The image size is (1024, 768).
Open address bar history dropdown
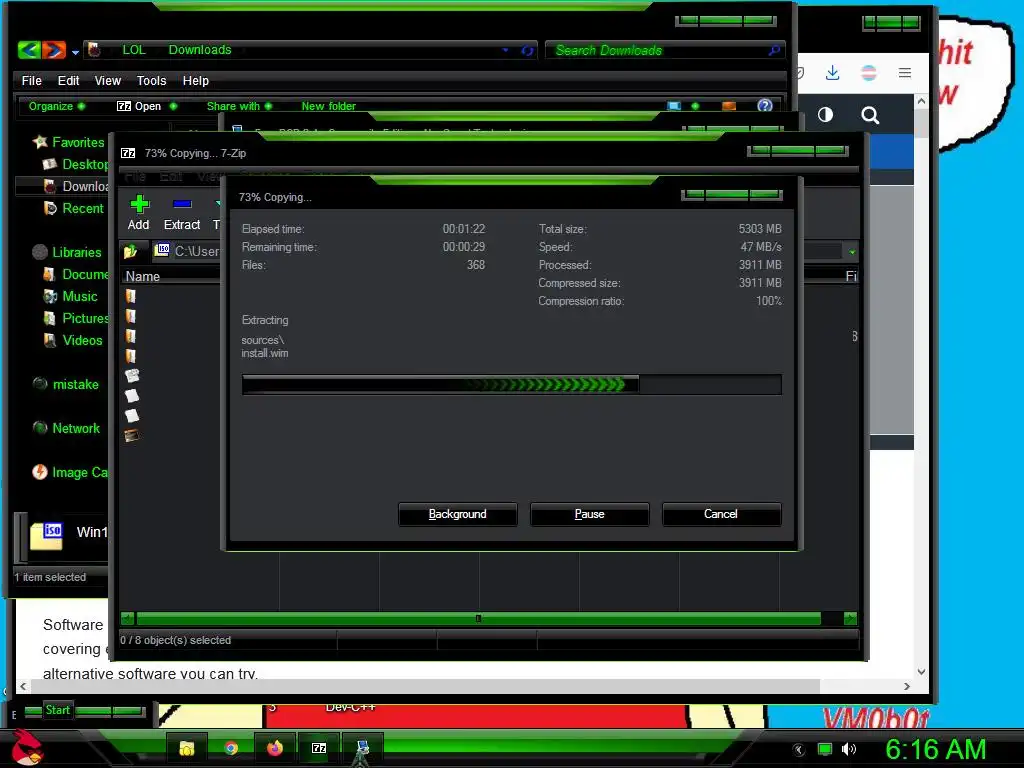click(505, 50)
